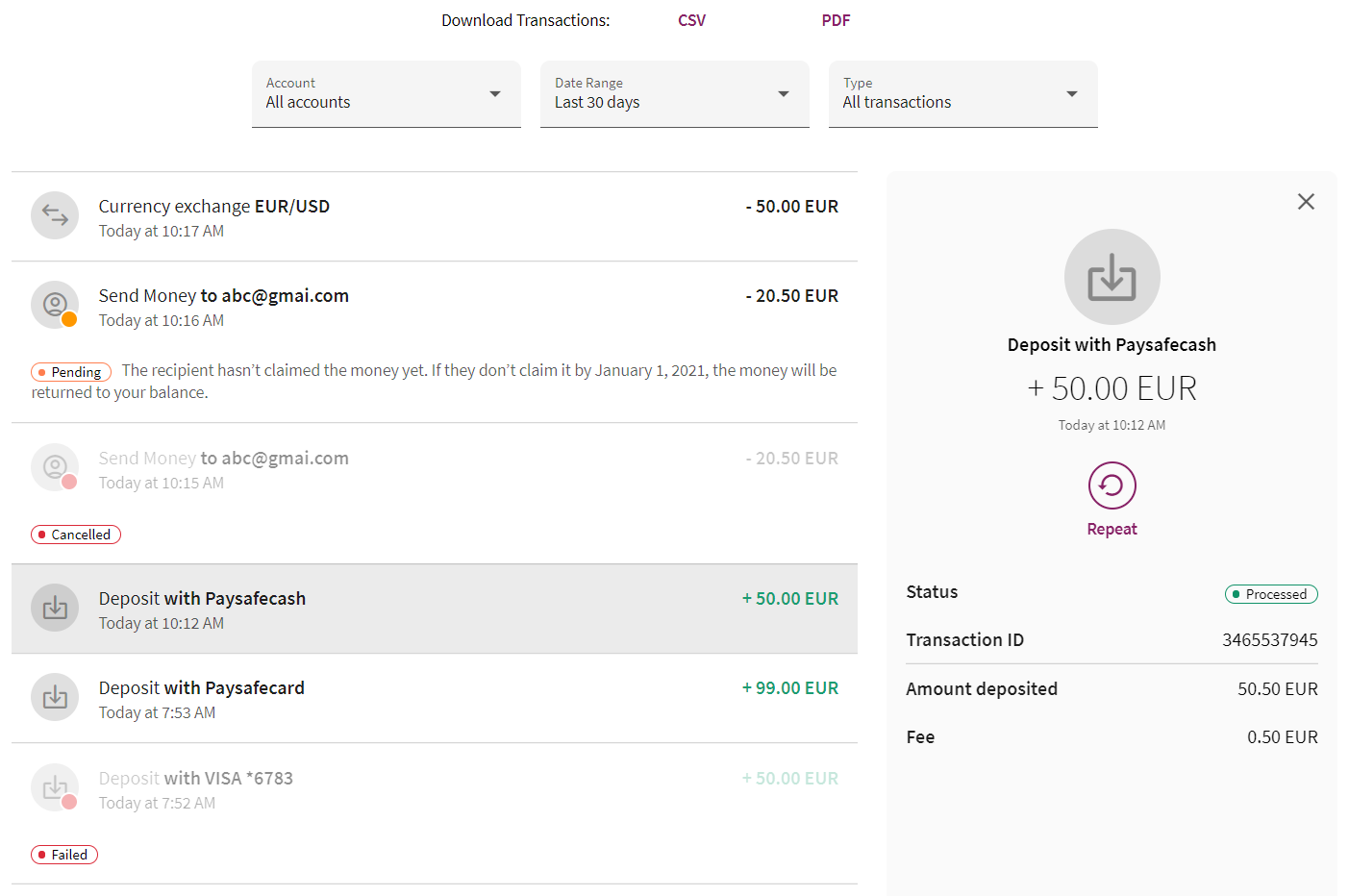Click the - 20.50 EUR pending amount

point(792,296)
